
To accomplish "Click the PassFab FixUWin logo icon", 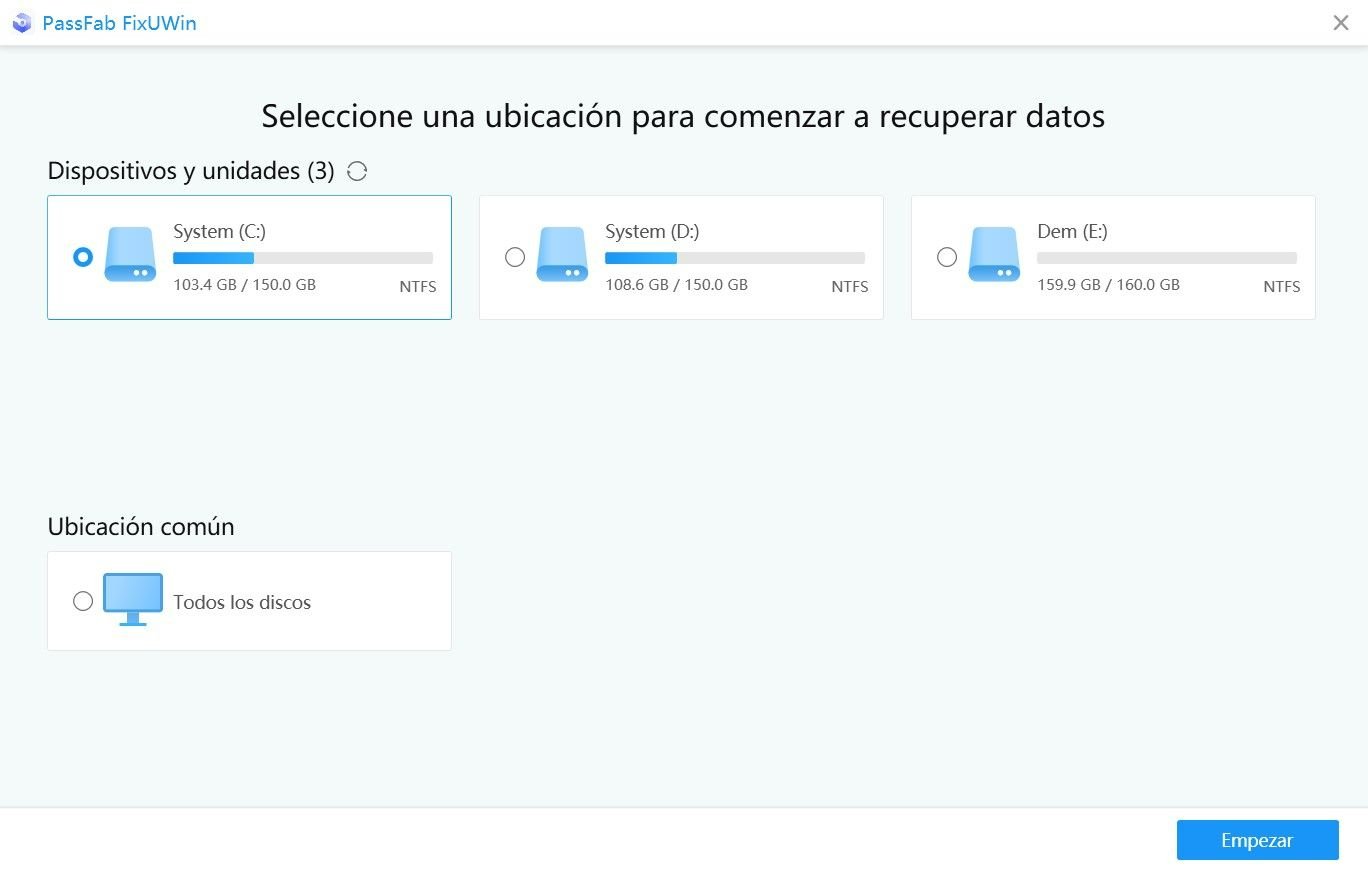I will pos(22,23).
